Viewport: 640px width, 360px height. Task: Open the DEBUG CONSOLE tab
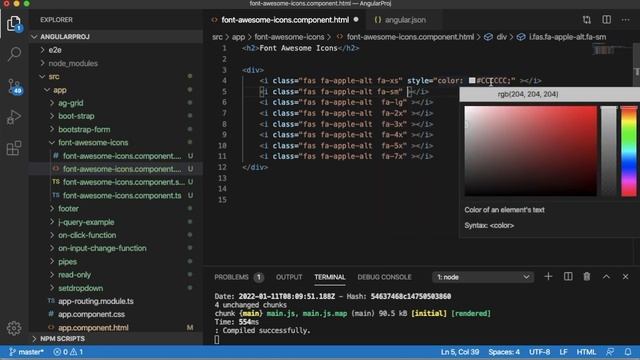tap(384, 277)
